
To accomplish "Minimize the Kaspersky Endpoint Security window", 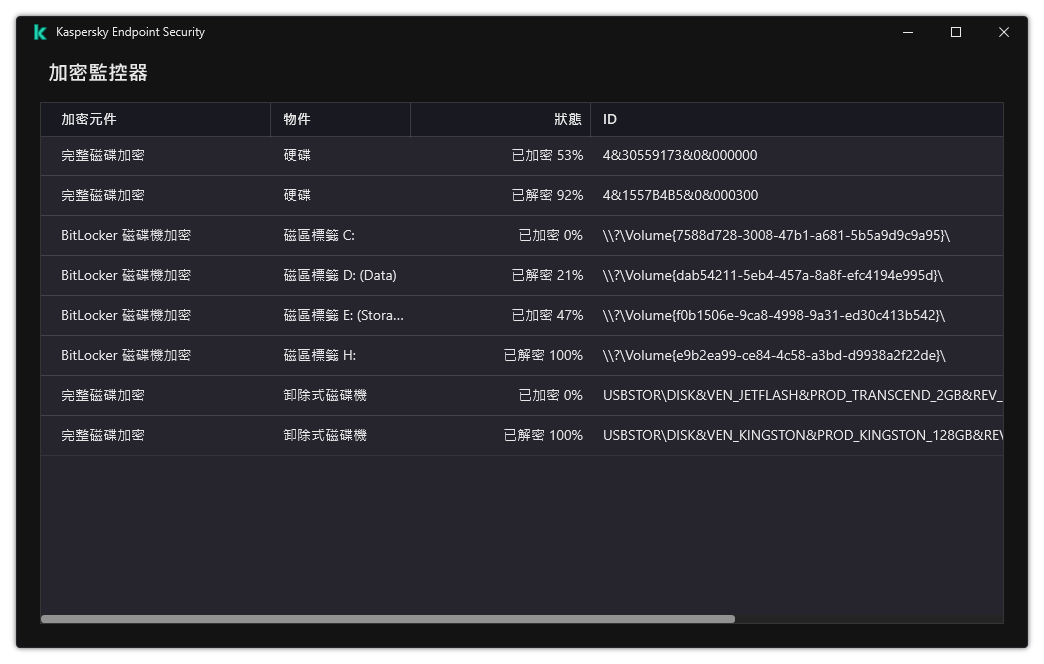I will [907, 31].
